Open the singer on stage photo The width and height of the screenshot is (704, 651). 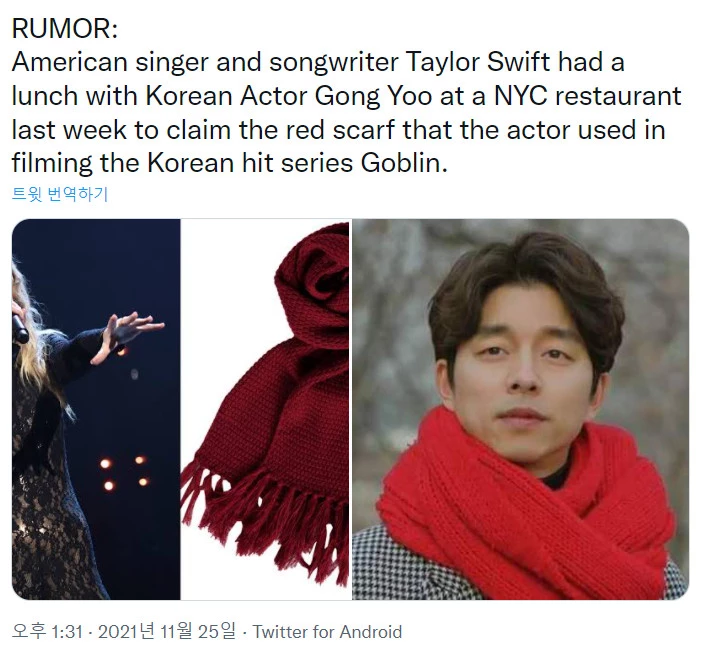(x=96, y=409)
